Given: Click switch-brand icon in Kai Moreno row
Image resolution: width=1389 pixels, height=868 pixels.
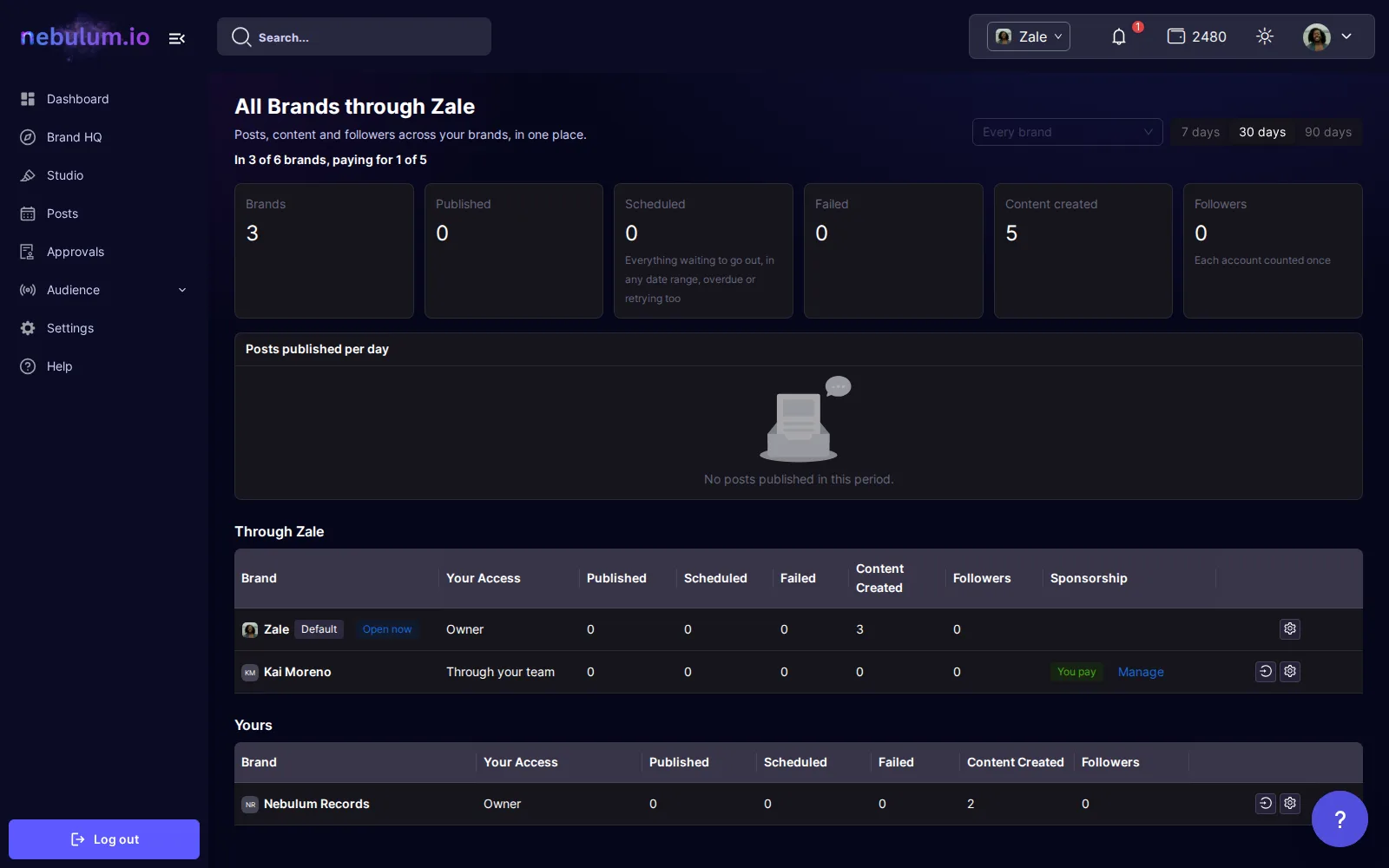Looking at the screenshot, I should coord(1266,671).
